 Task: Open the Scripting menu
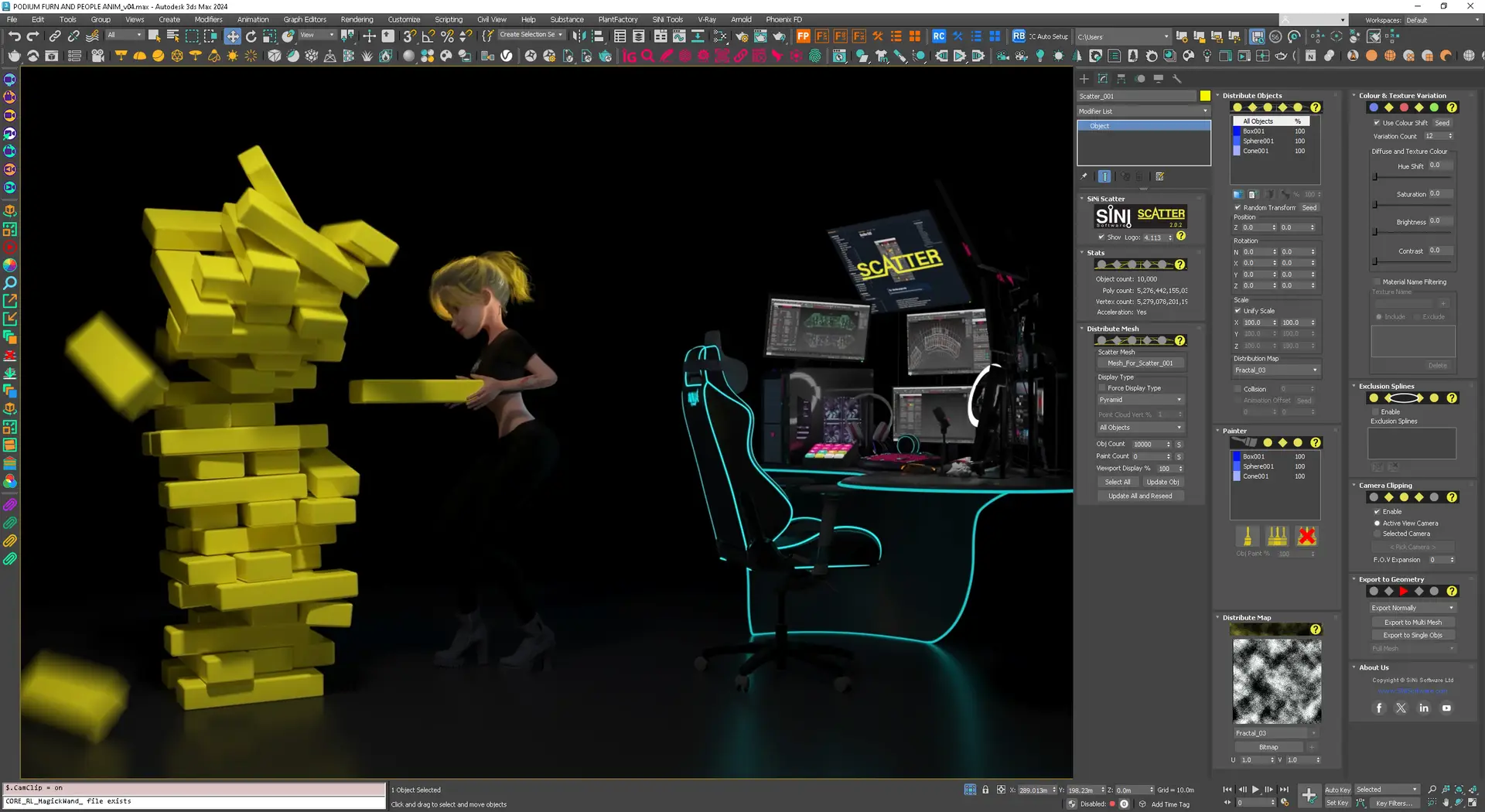click(x=449, y=19)
